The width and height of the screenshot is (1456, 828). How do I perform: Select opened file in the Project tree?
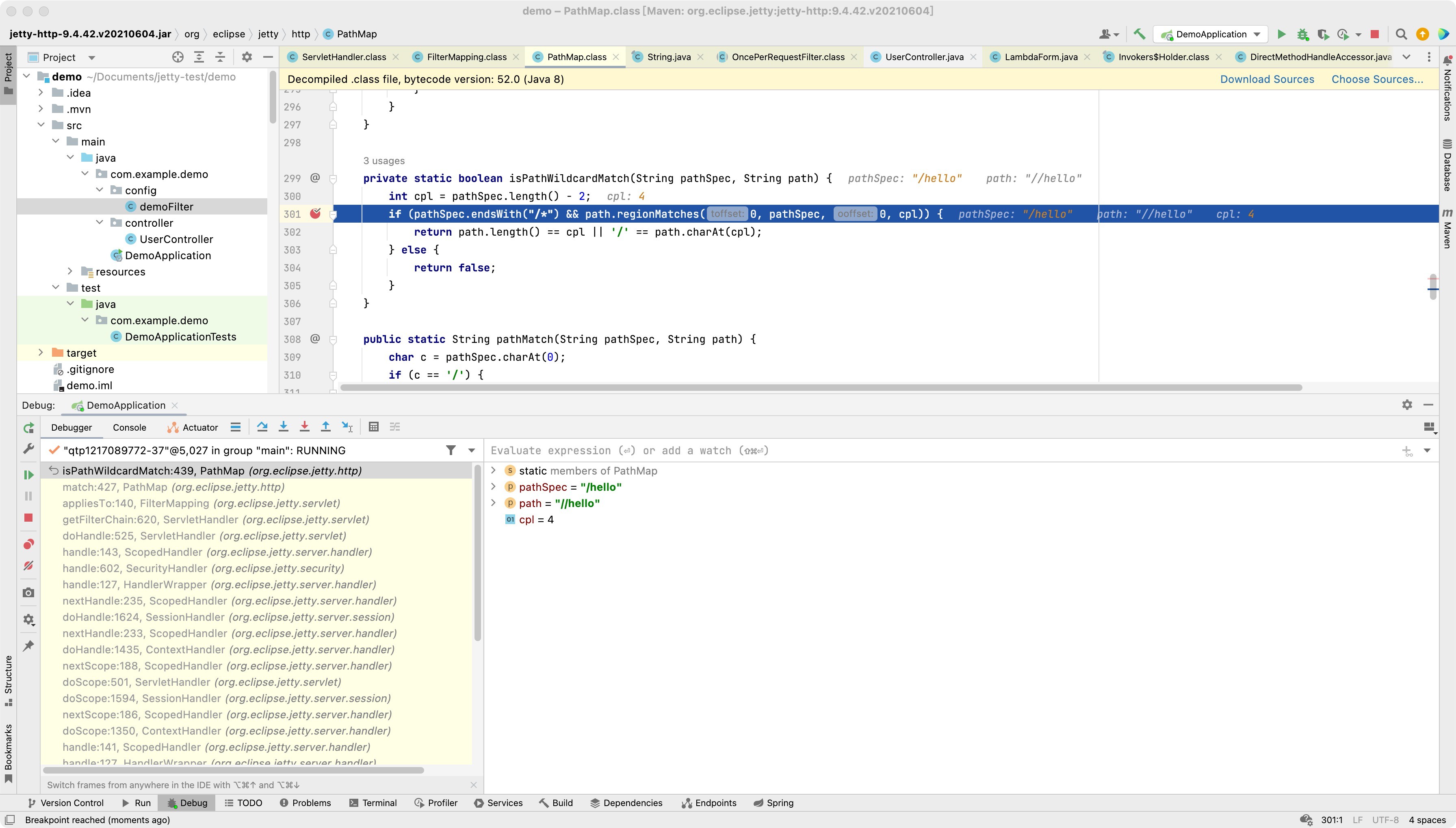coord(178,57)
